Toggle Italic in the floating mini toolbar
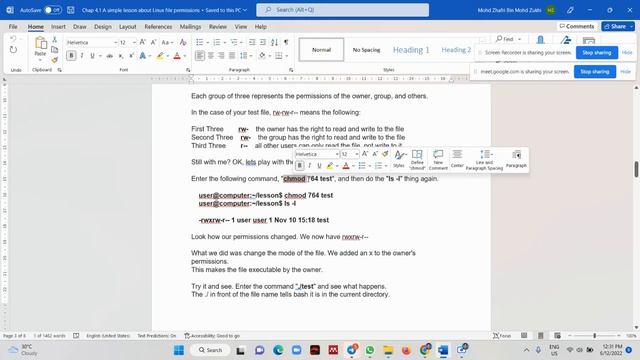 (x=309, y=165)
